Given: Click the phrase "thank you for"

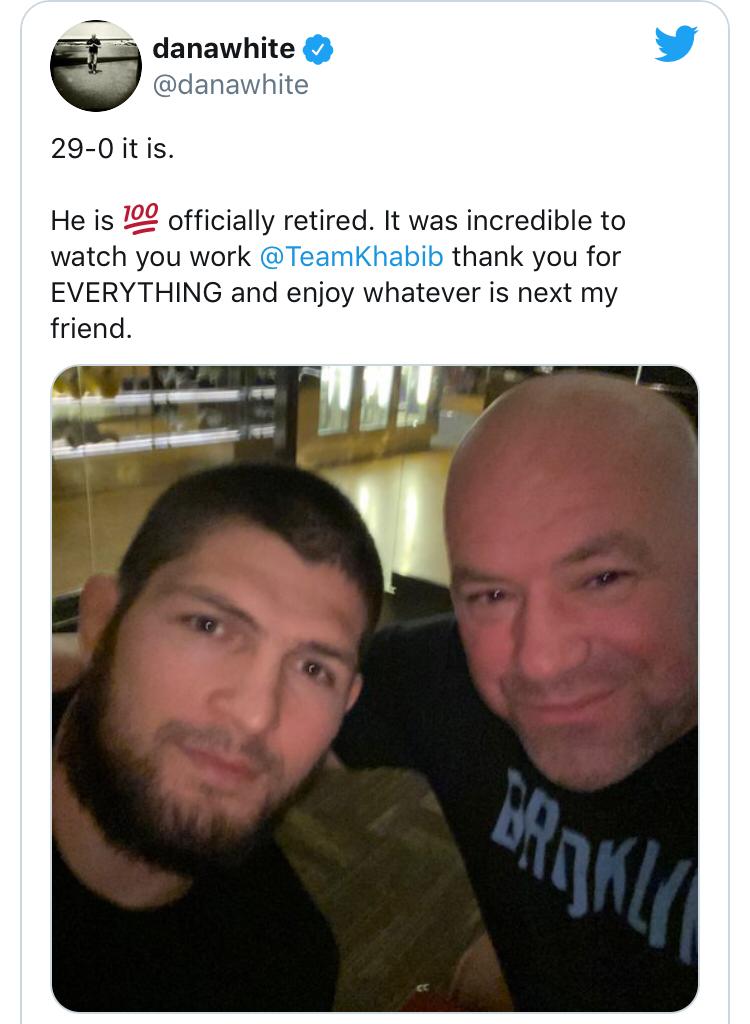Looking at the screenshot, I should (536, 256).
